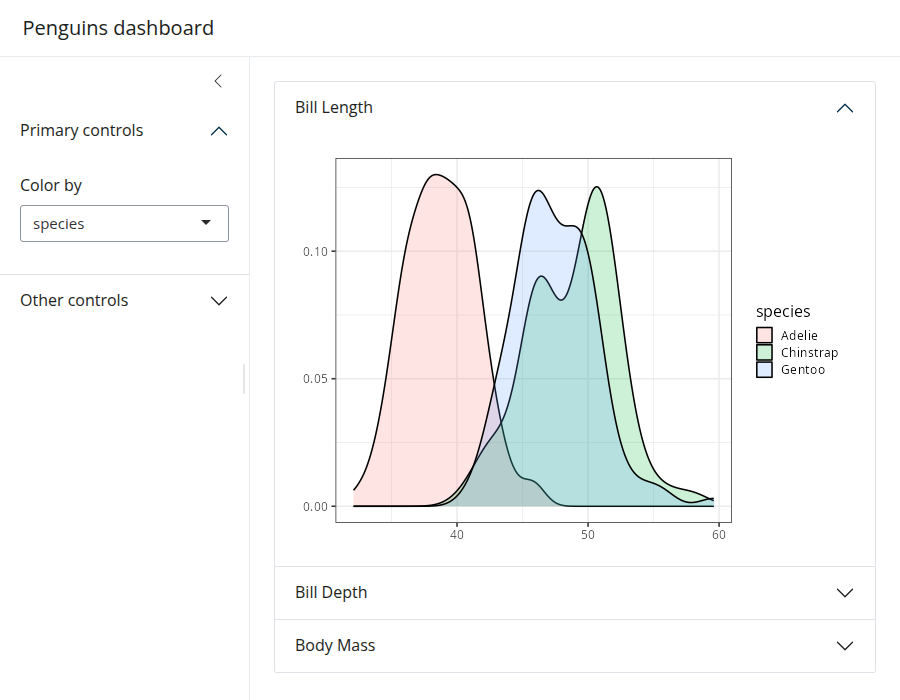Collapse the sidebar using the left chevron

pyautogui.click(x=218, y=81)
